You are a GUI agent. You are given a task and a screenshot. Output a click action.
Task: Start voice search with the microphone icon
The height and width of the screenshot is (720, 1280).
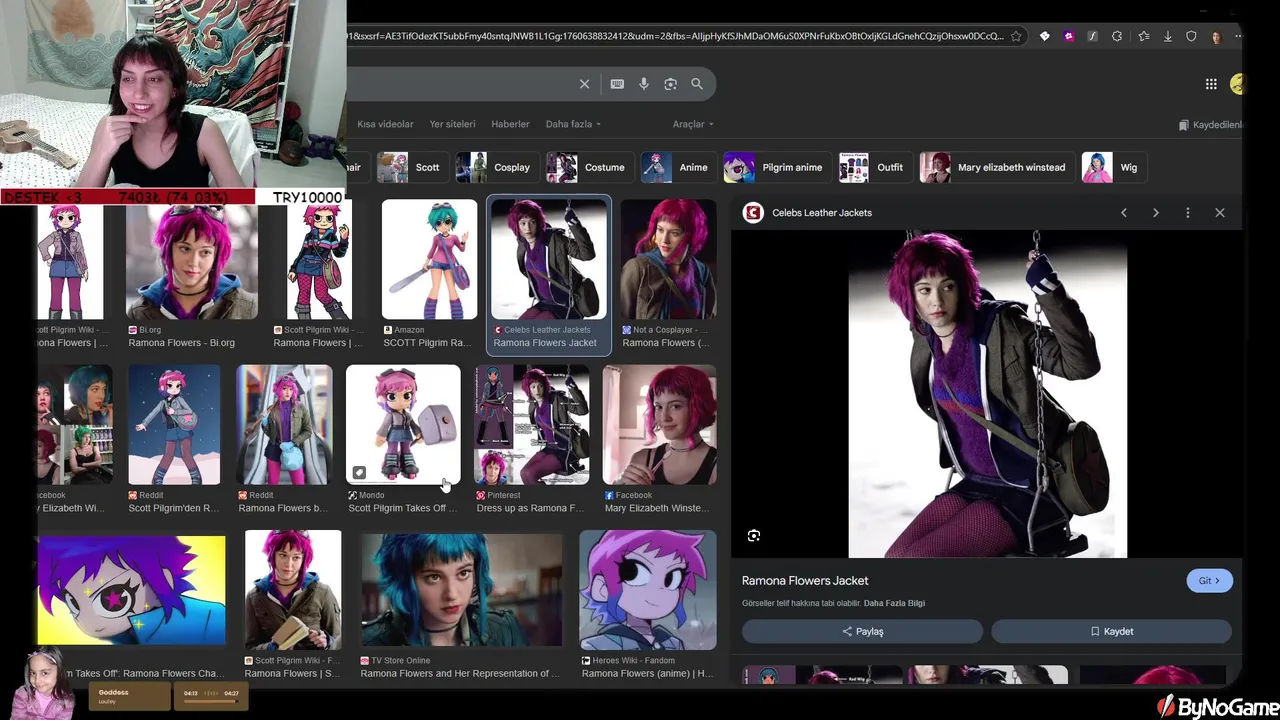click(x=644, y=84)
